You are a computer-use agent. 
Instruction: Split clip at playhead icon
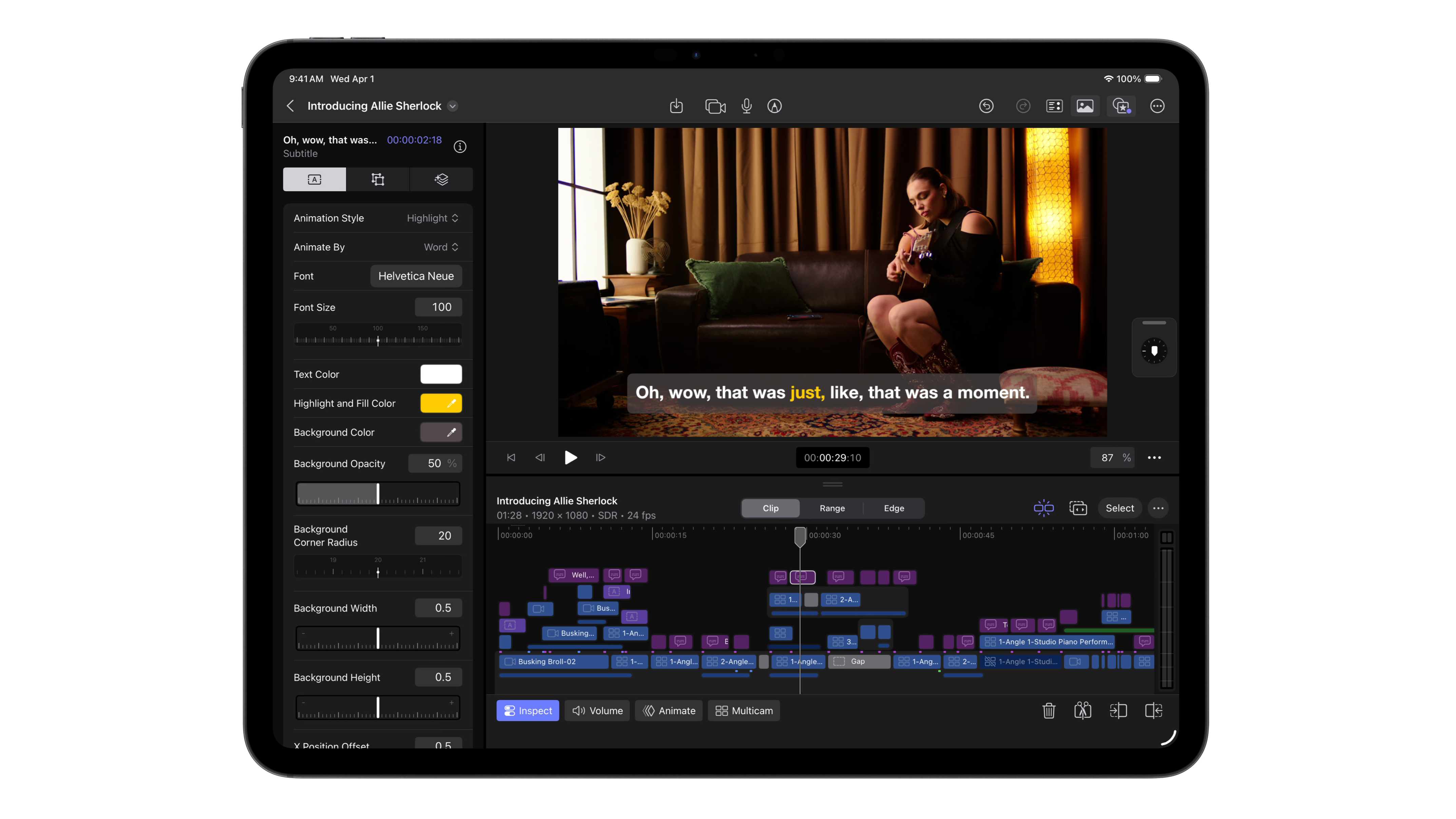[x=1083, y=710]
